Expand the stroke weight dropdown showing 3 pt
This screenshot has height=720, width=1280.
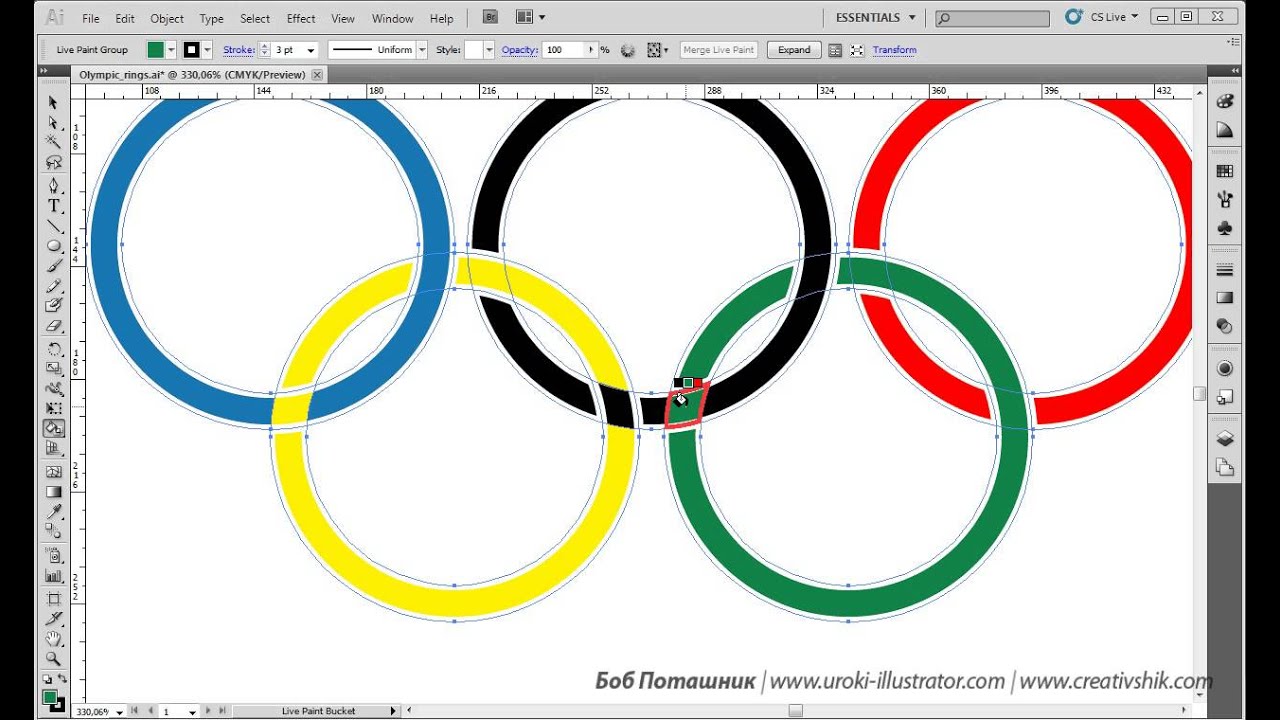tap(311, 50)
